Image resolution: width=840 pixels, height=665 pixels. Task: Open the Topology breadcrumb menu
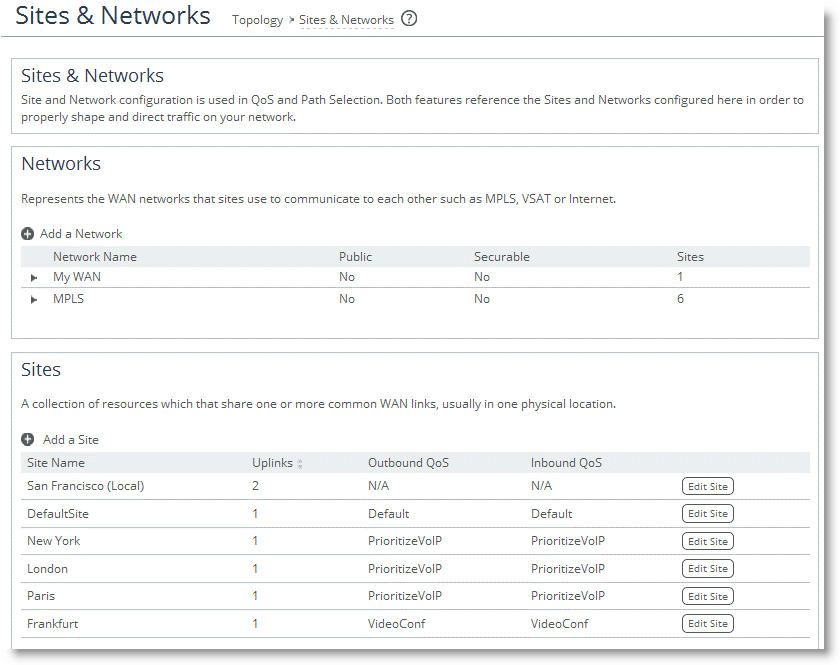[257, 20]
